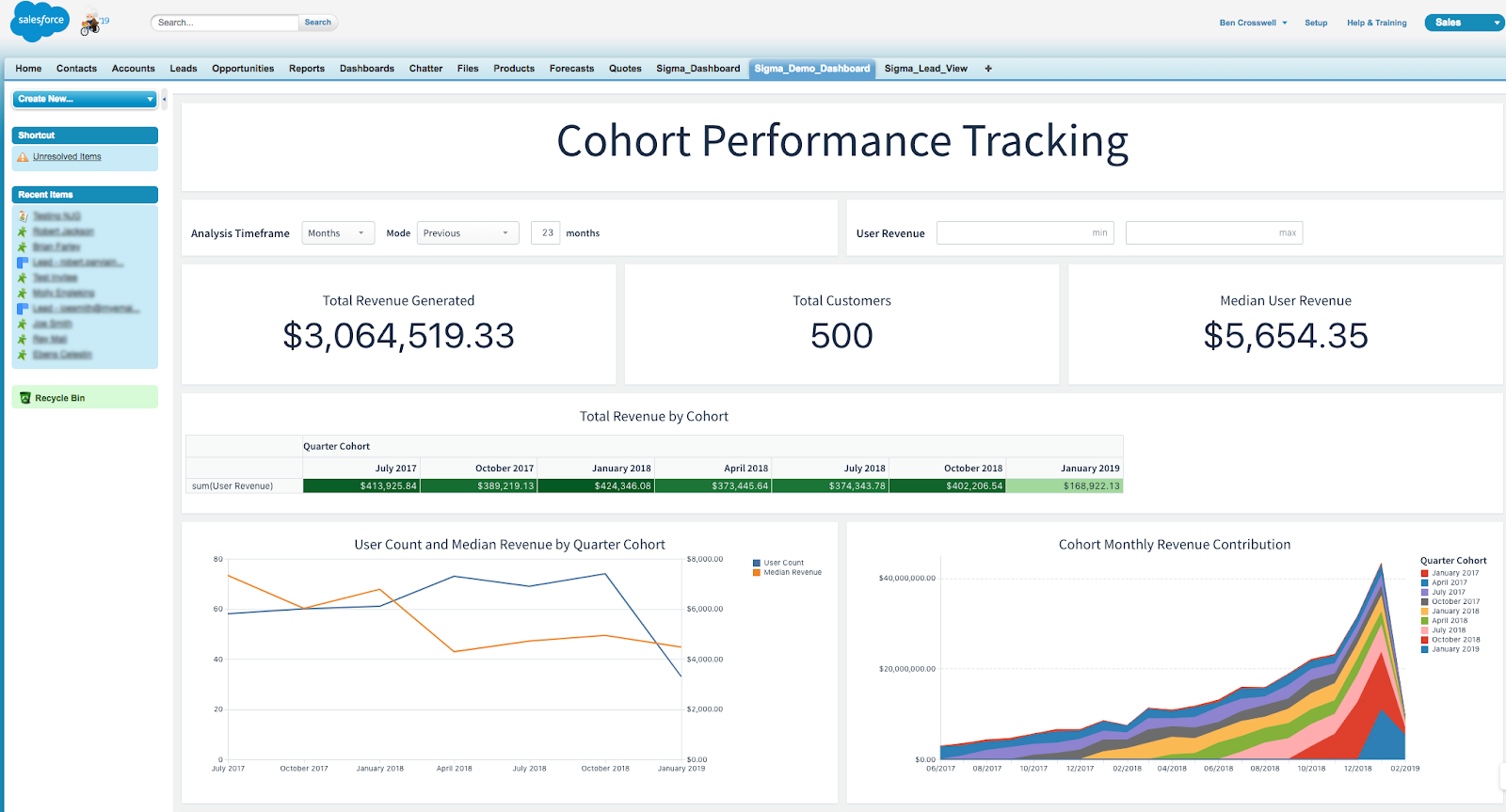The height and width of the screenshot is (812, 1506).
Task: Add a new tab with the plus icon
Action: tap(988, 69)
